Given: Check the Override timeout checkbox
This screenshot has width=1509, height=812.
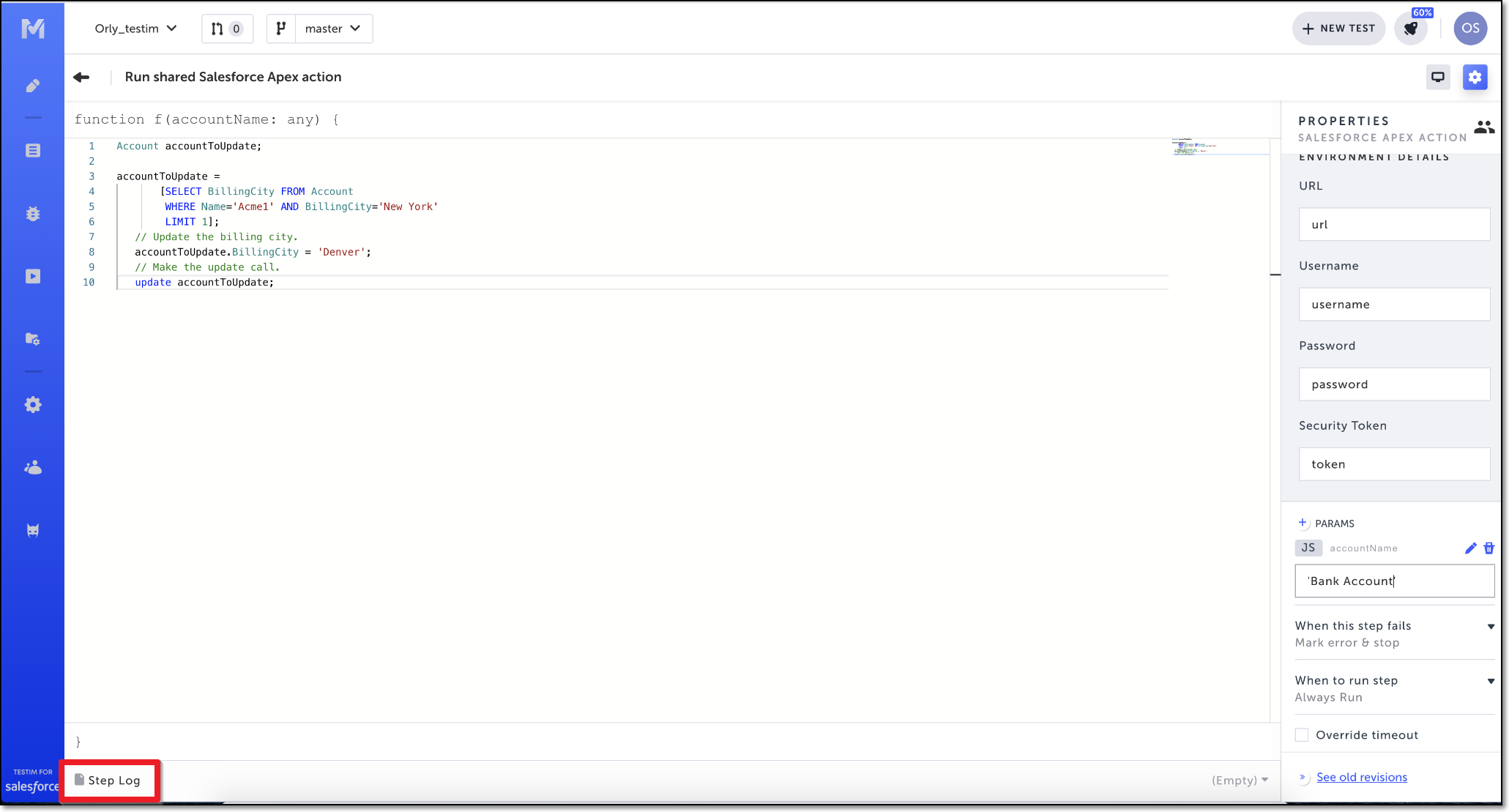Looking at the screenshot, I should (x=1302, y=734).
